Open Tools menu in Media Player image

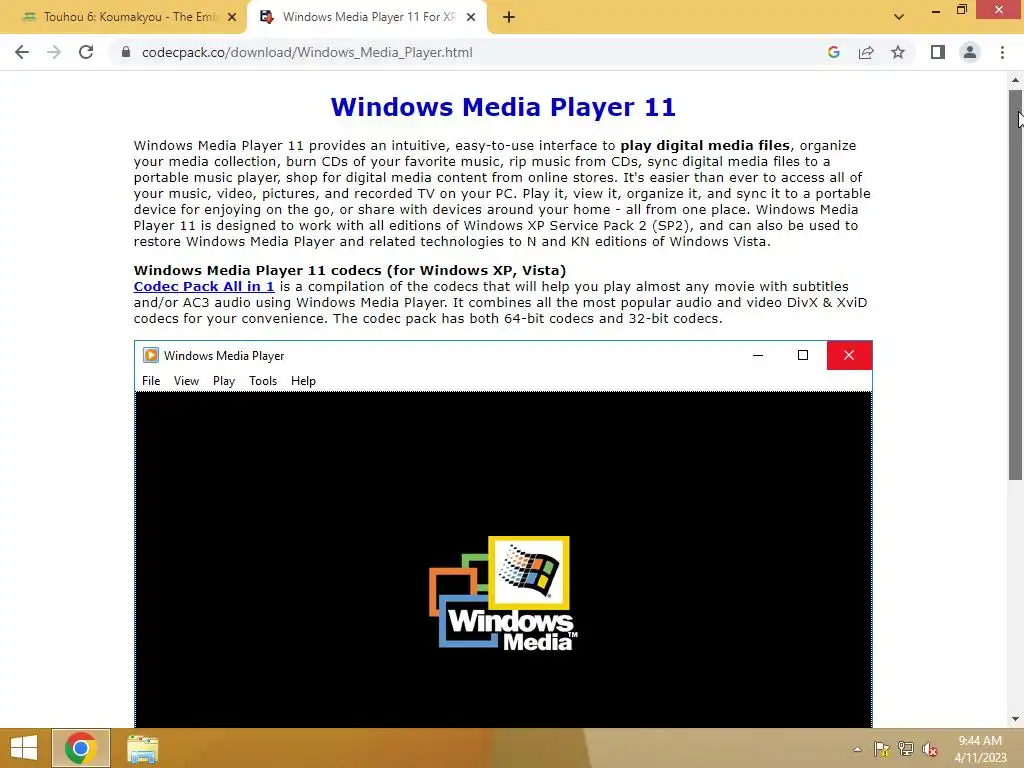click(x=263, y=381)
